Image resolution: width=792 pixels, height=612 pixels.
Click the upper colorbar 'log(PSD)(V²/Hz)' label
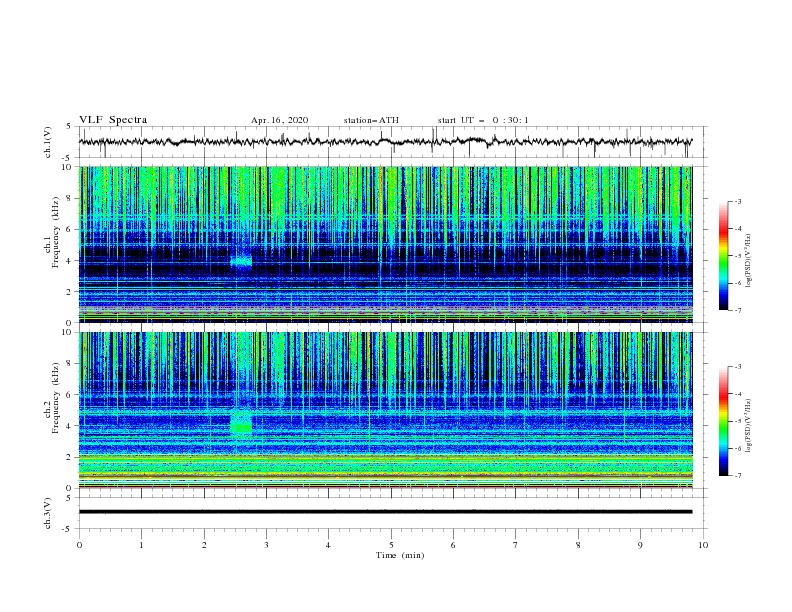748,261
